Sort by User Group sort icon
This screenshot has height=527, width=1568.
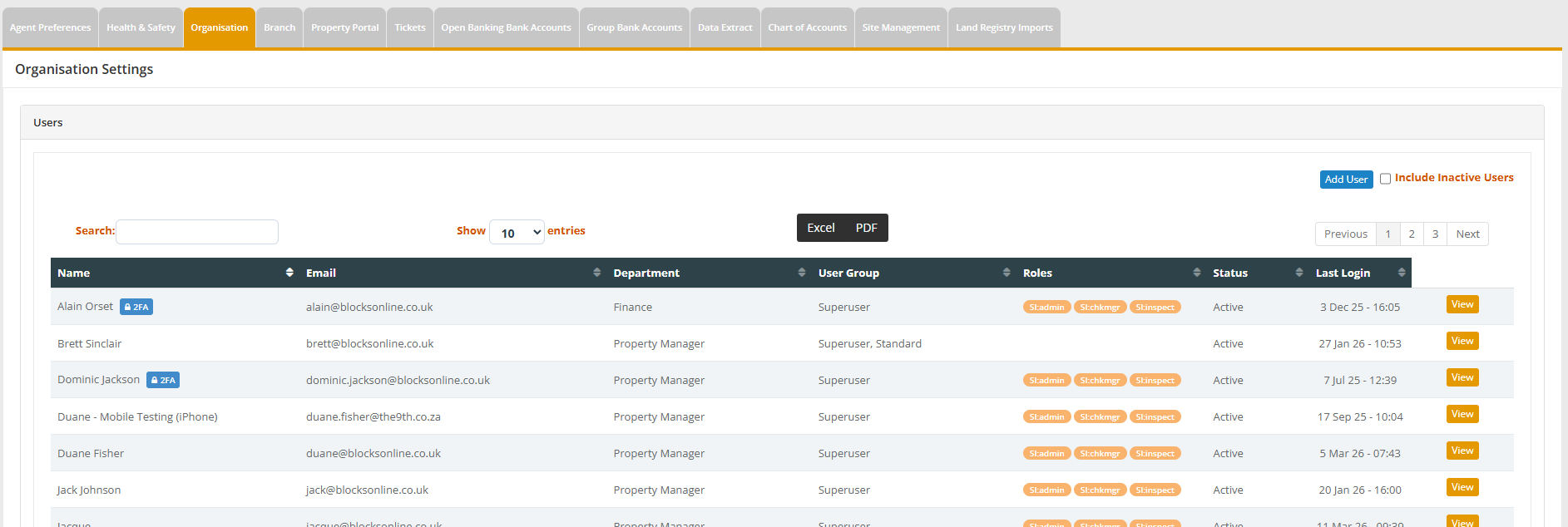coord(1006,273)
